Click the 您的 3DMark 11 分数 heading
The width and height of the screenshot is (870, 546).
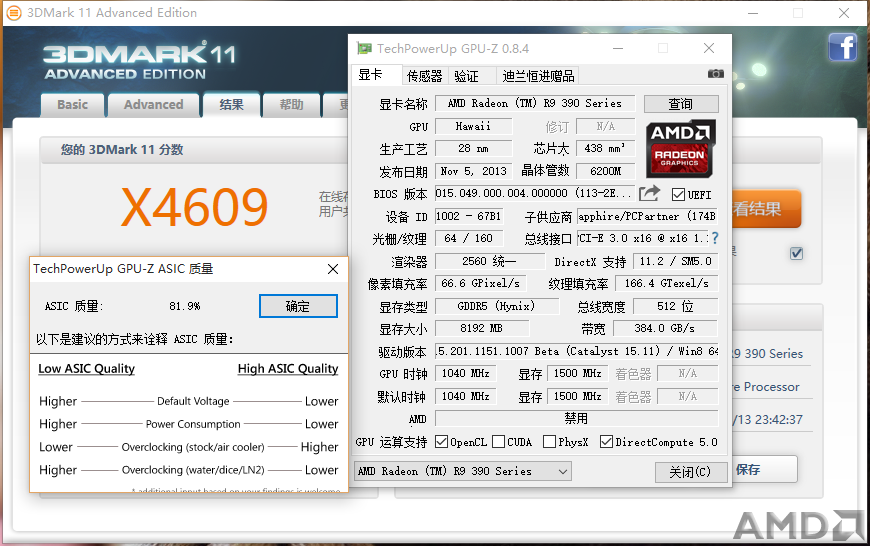tap(122, 150)
